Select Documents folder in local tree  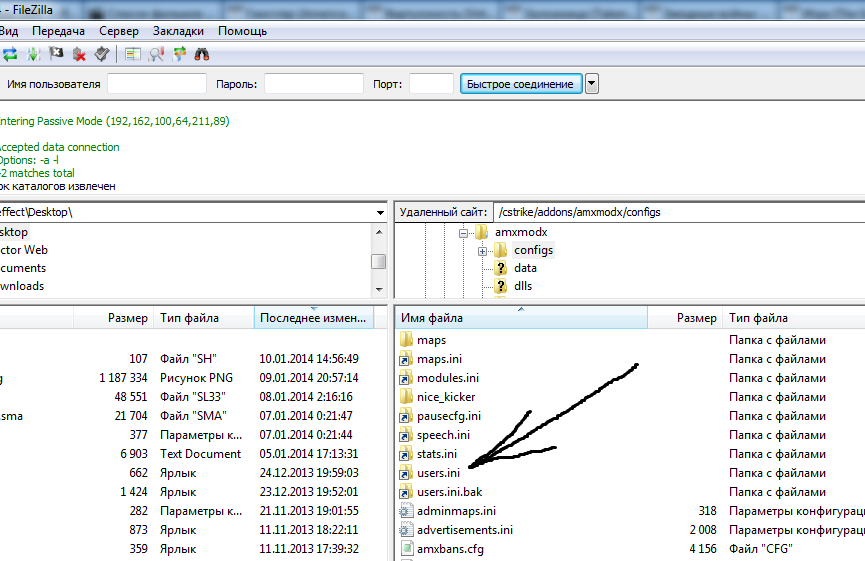[x=23, y=268]
